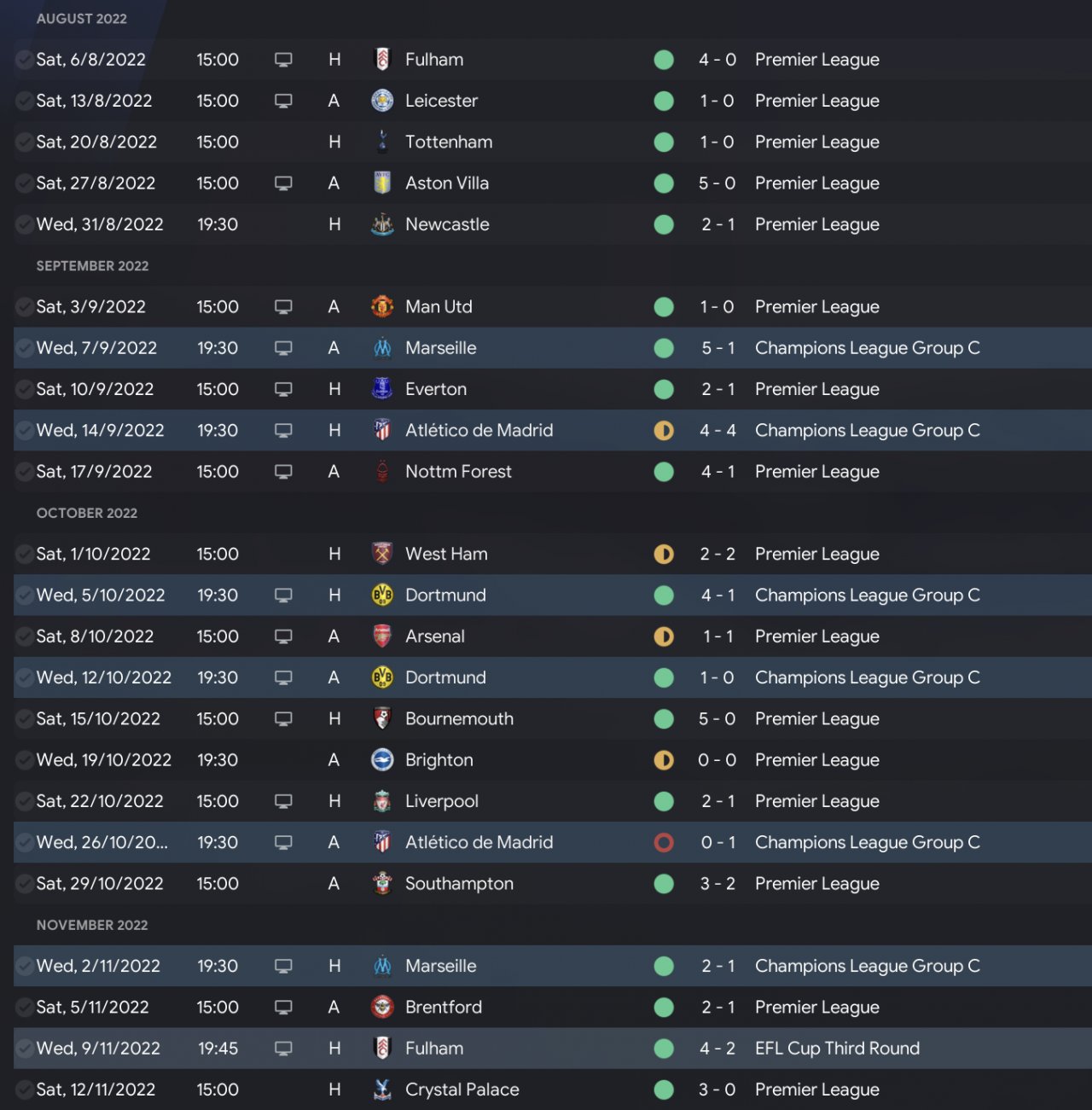This screenshot has width=1092, height=1110.
Task: Click the Tottenham club crest icon
Action: [382, 142]
